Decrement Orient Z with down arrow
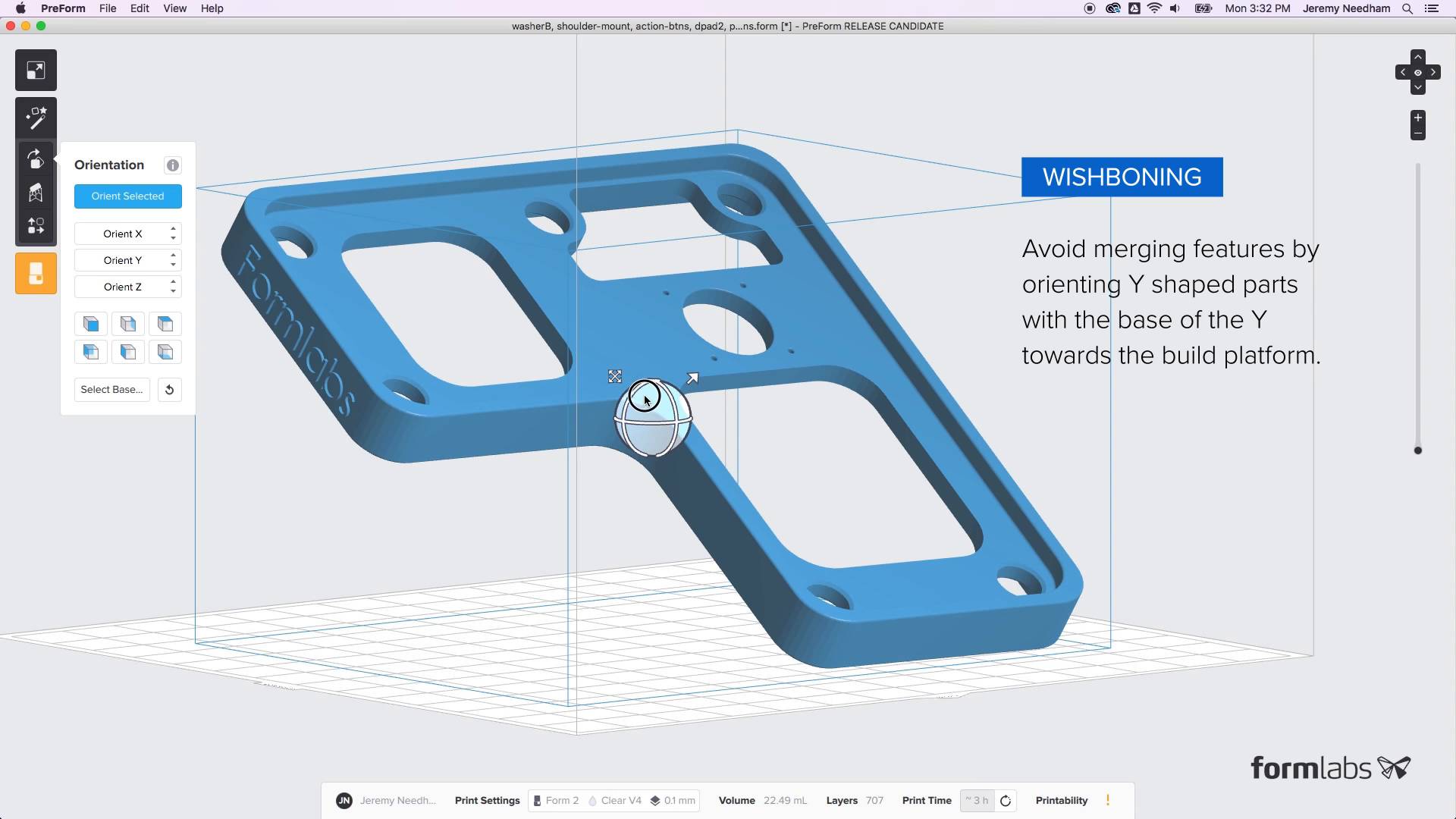Image resolution: width=1456 pixels, height=819 pixels. pos(174,291)
